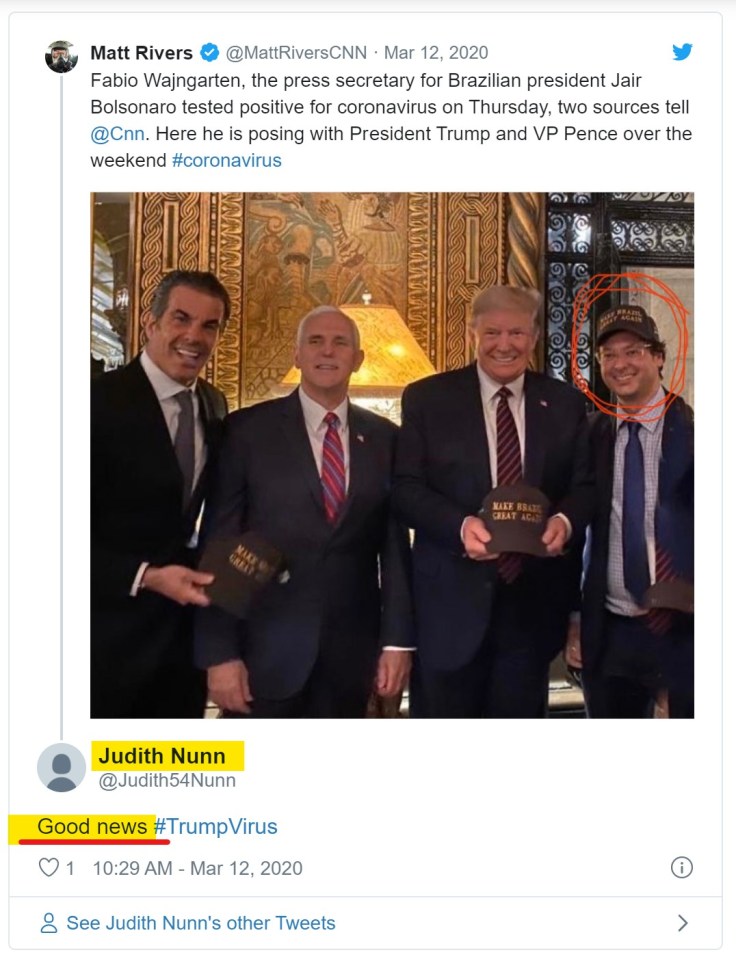Screen dimensions: 736x961
Task: Open the @Cnn mention
Action: [114, 133]
